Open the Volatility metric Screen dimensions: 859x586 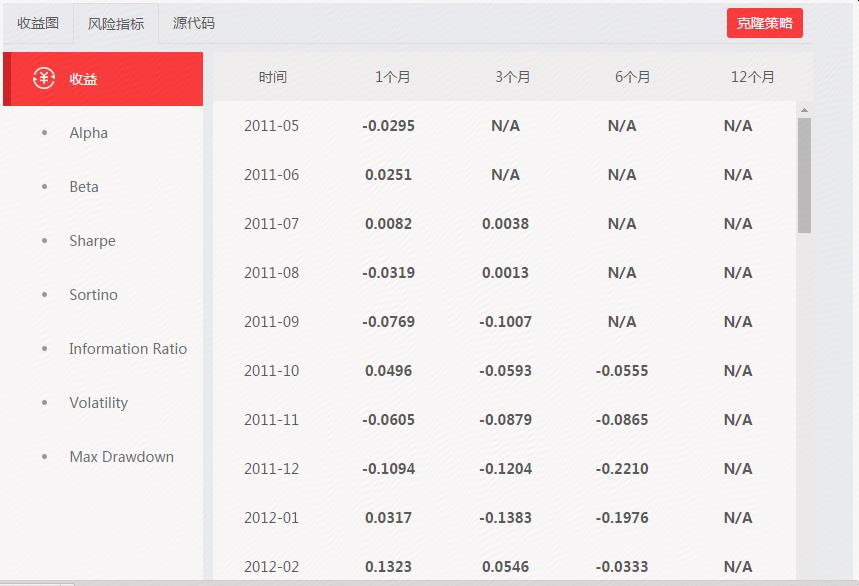tap(99, 403)
